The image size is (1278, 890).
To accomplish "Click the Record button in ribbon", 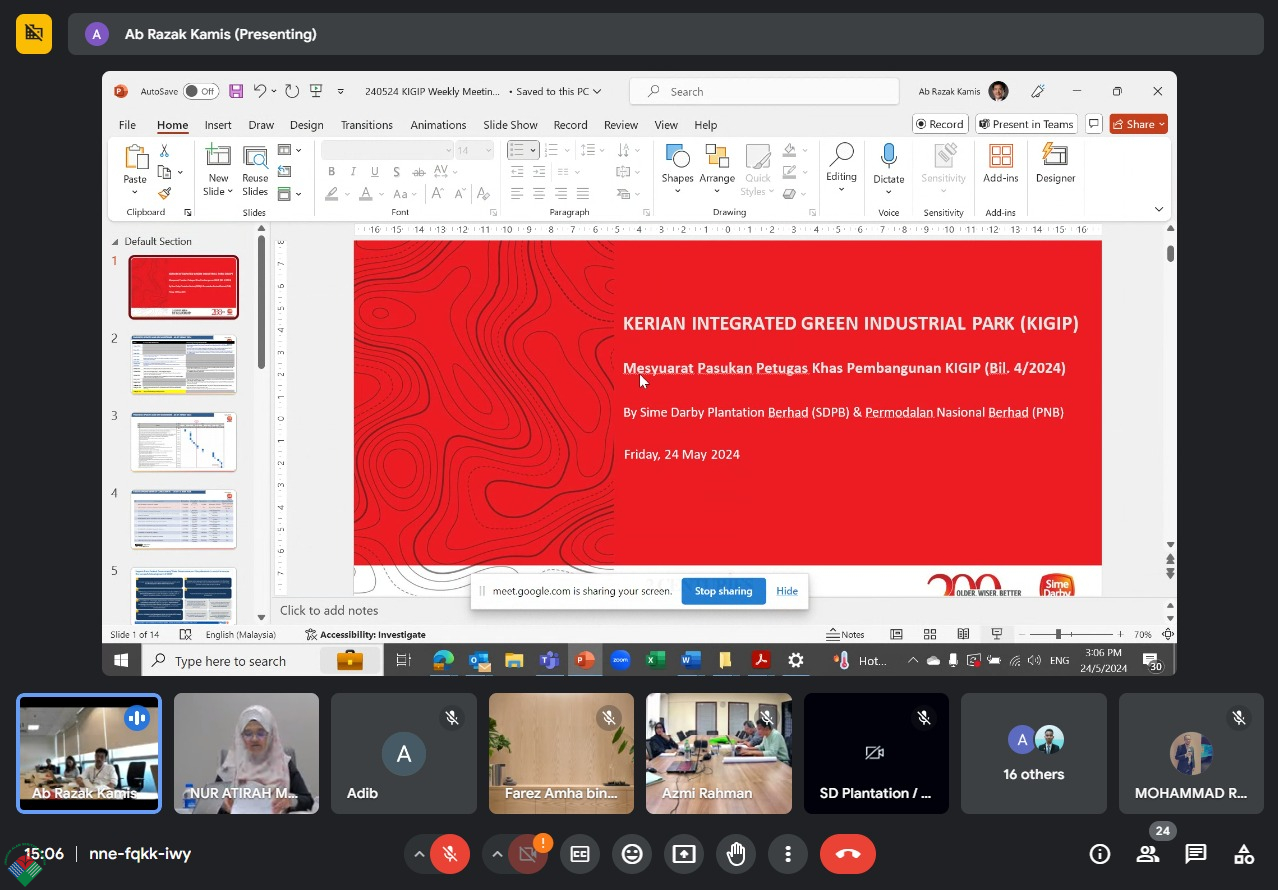I will pyautogui.click(x=939, y=124).
